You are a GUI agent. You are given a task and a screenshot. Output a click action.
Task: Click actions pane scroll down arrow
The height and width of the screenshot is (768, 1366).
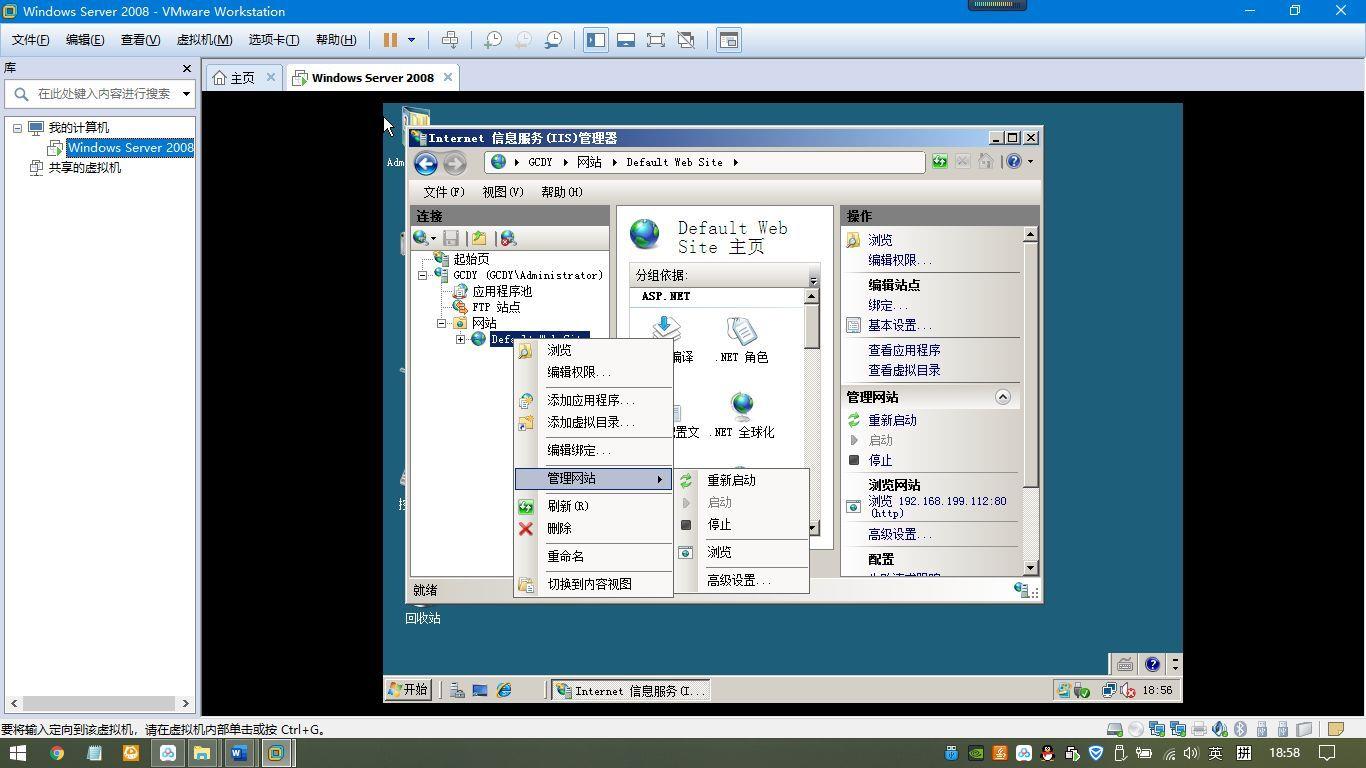pos(1030,568)
